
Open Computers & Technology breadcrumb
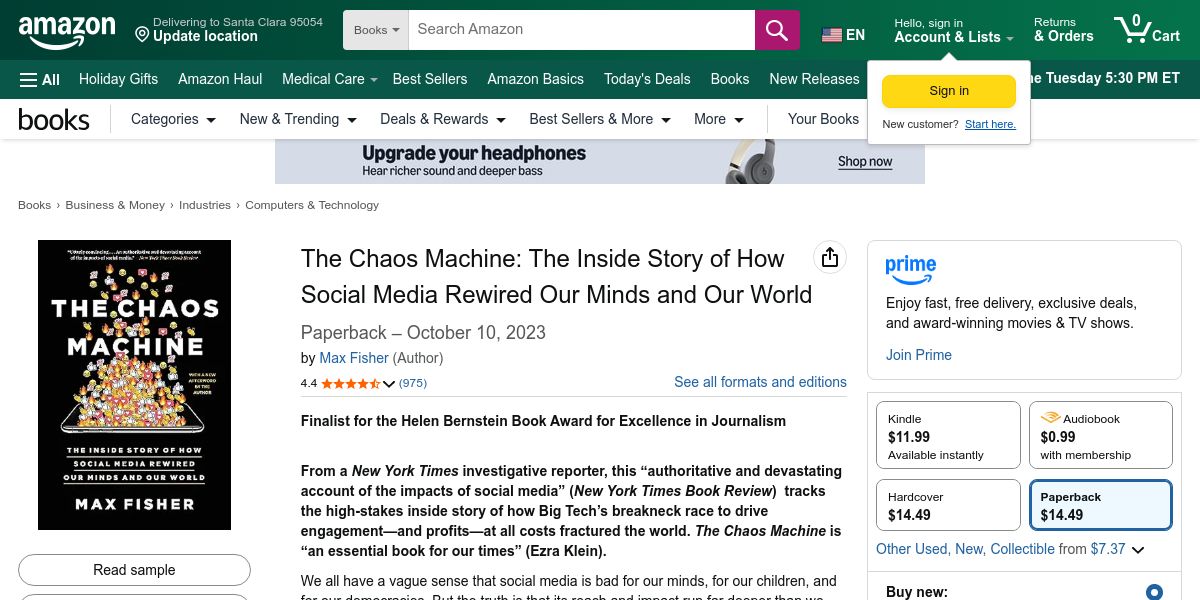pos(312,205)
